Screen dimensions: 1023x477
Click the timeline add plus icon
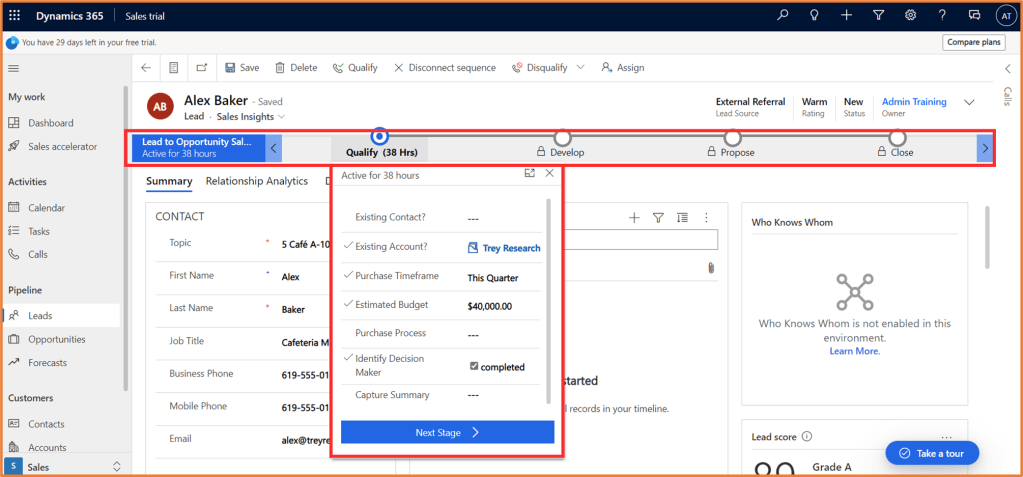point(634,217)
